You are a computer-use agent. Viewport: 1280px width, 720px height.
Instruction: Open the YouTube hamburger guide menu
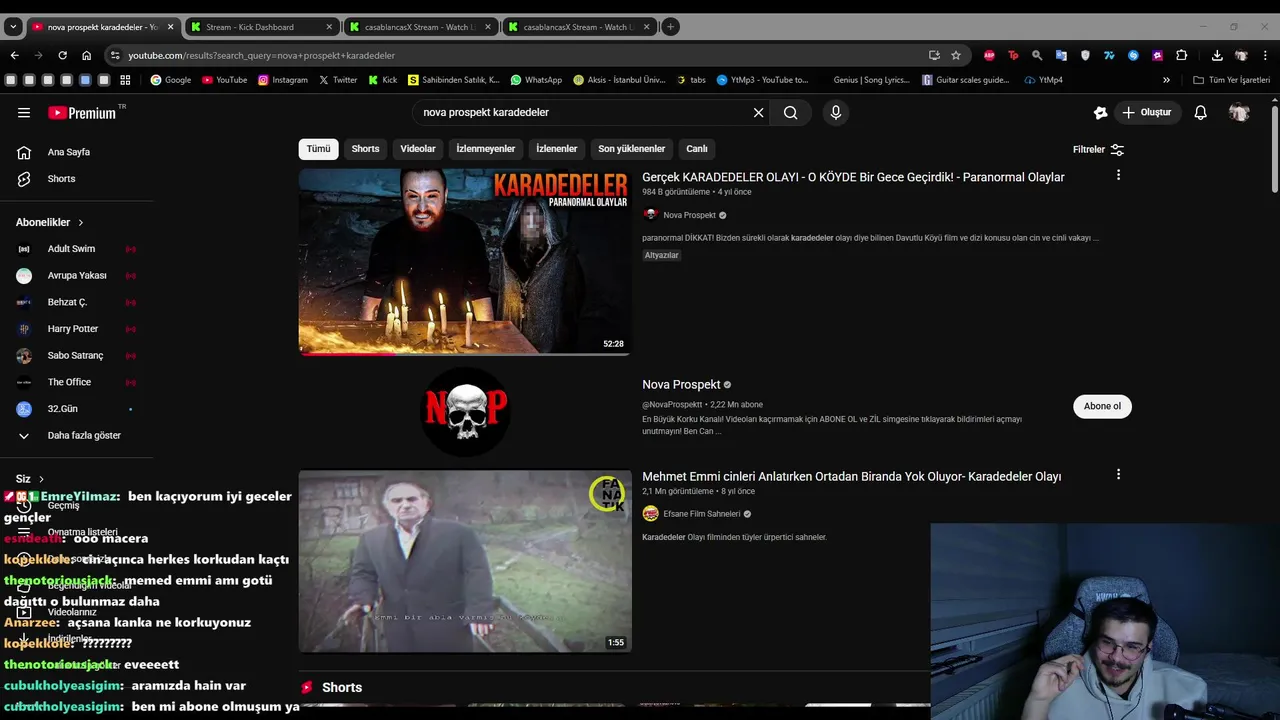[x=24, y=113]
